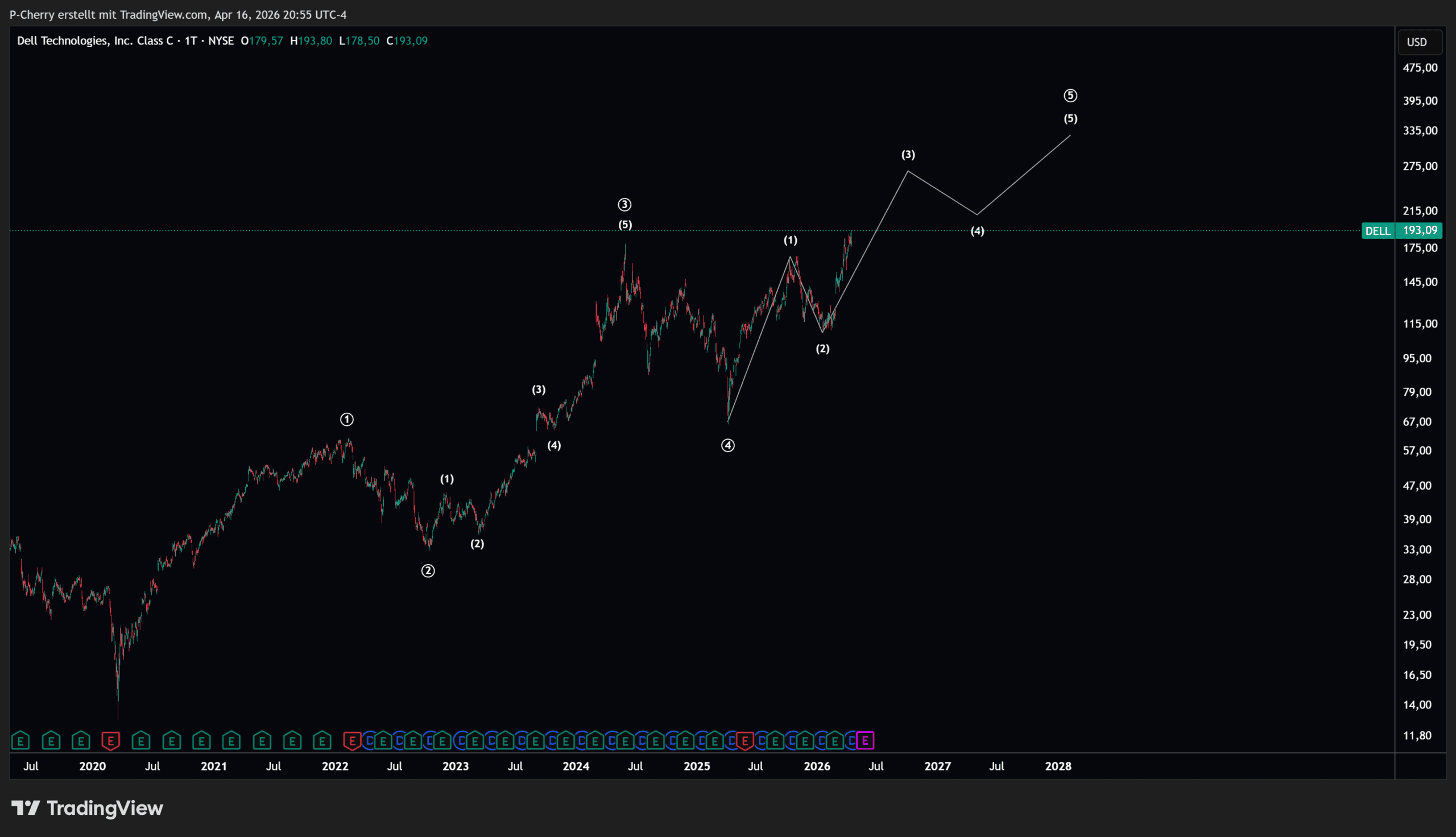Click the Dell Technologies, Inc. Class C title
Viewport: 1456px width, 837px height.
[x=95, y=41]
